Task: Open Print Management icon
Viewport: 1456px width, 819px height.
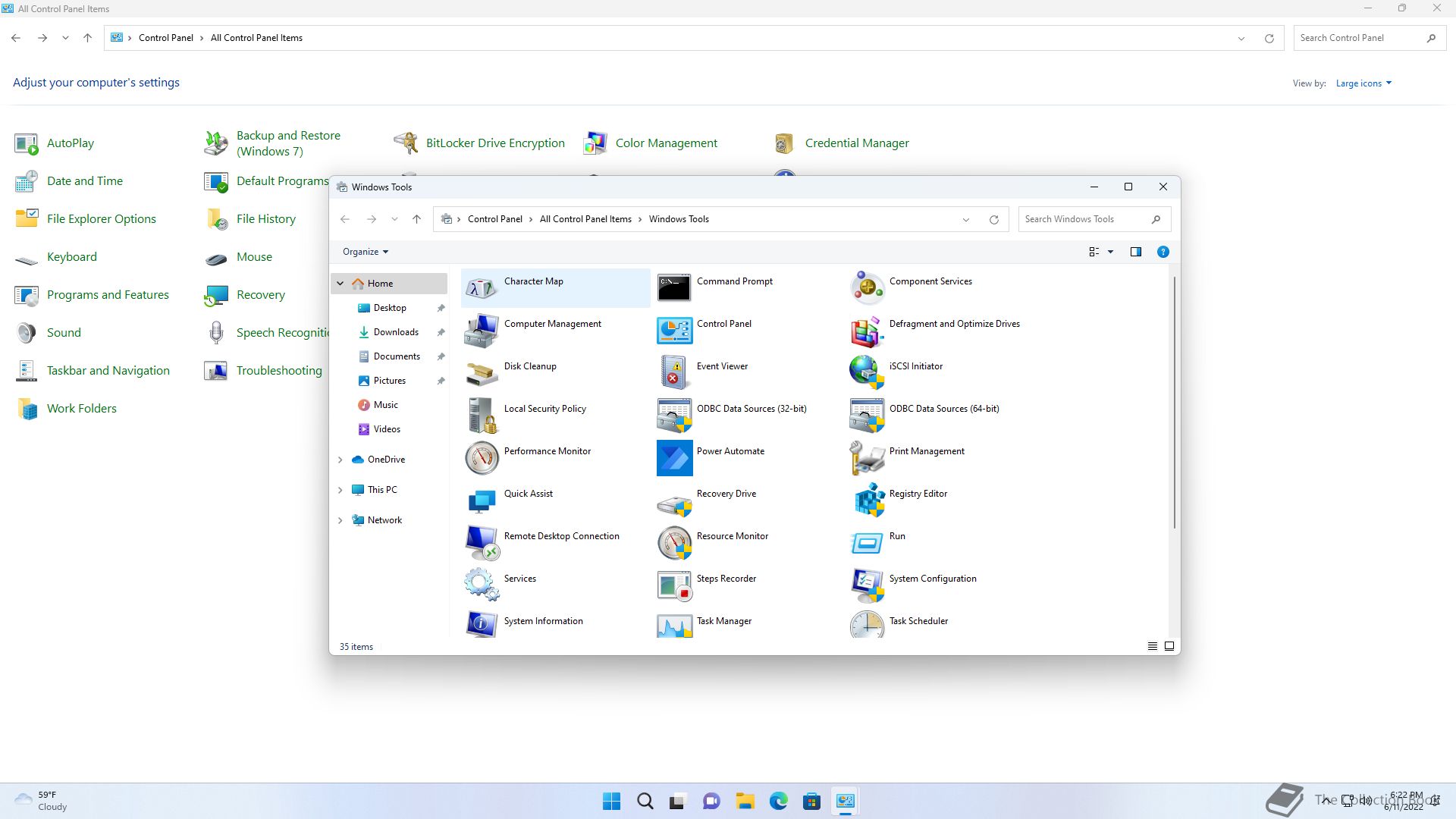Action: (867, 458)
